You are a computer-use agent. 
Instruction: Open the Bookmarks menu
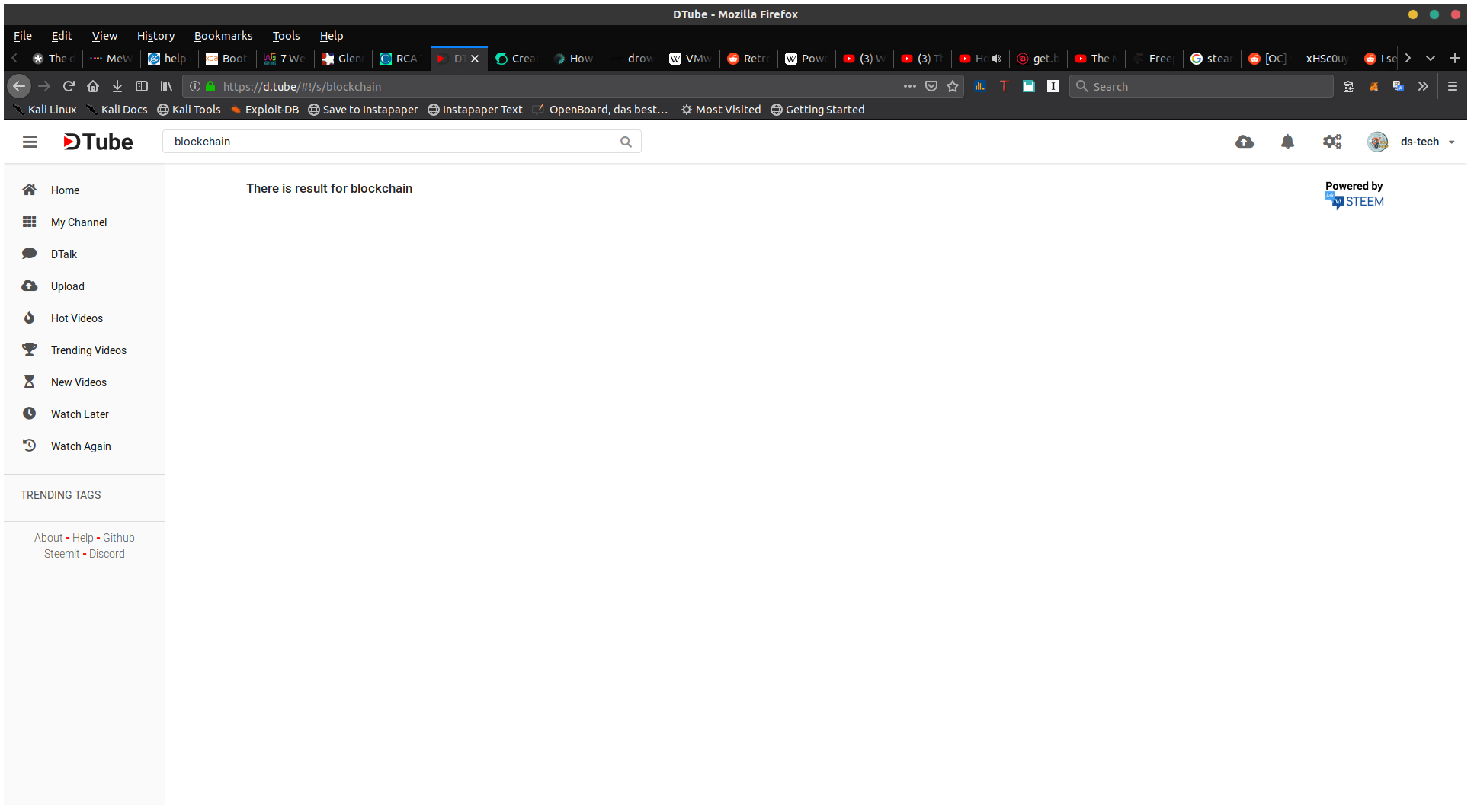[223, 36]
